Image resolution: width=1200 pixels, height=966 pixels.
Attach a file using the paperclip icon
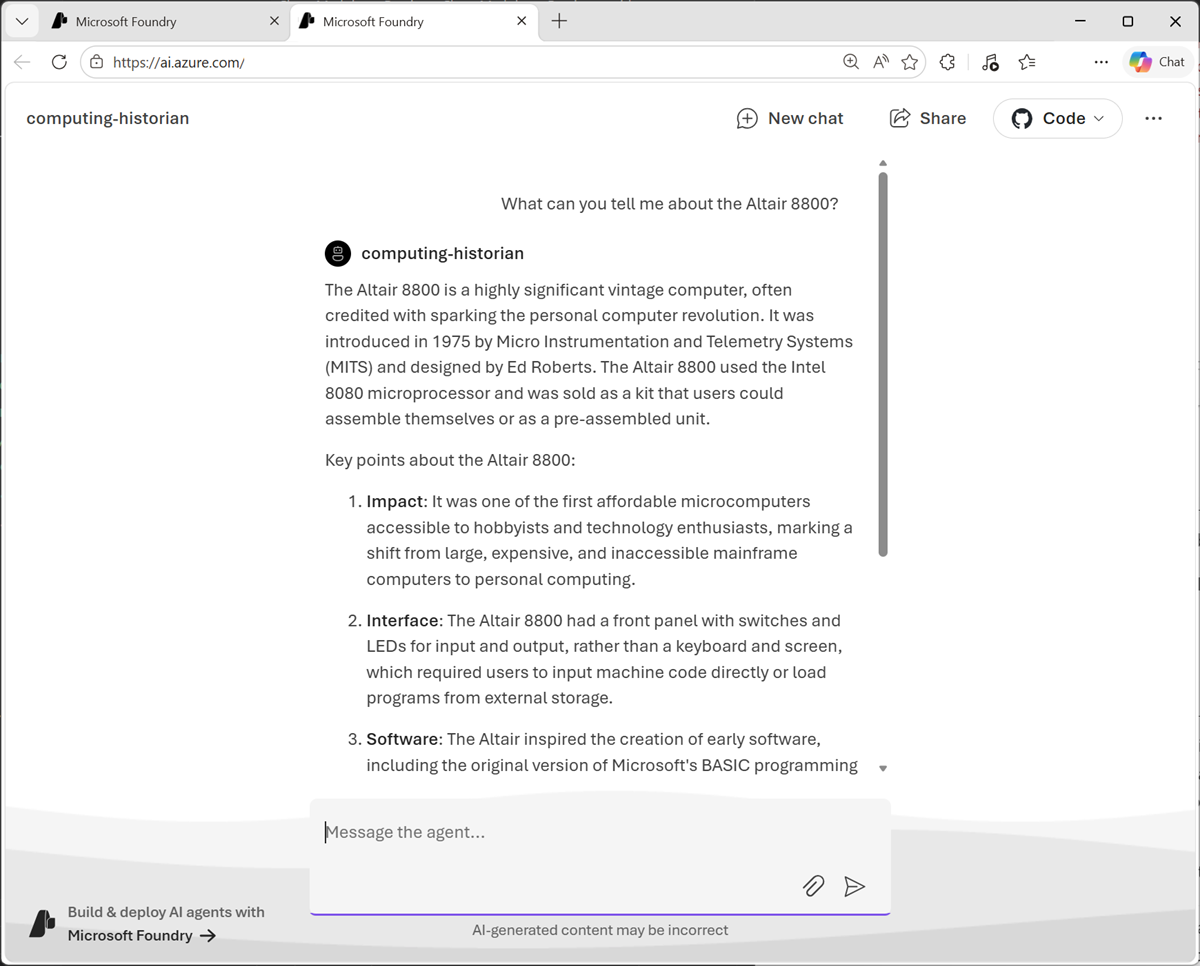[x=813, y=886]
